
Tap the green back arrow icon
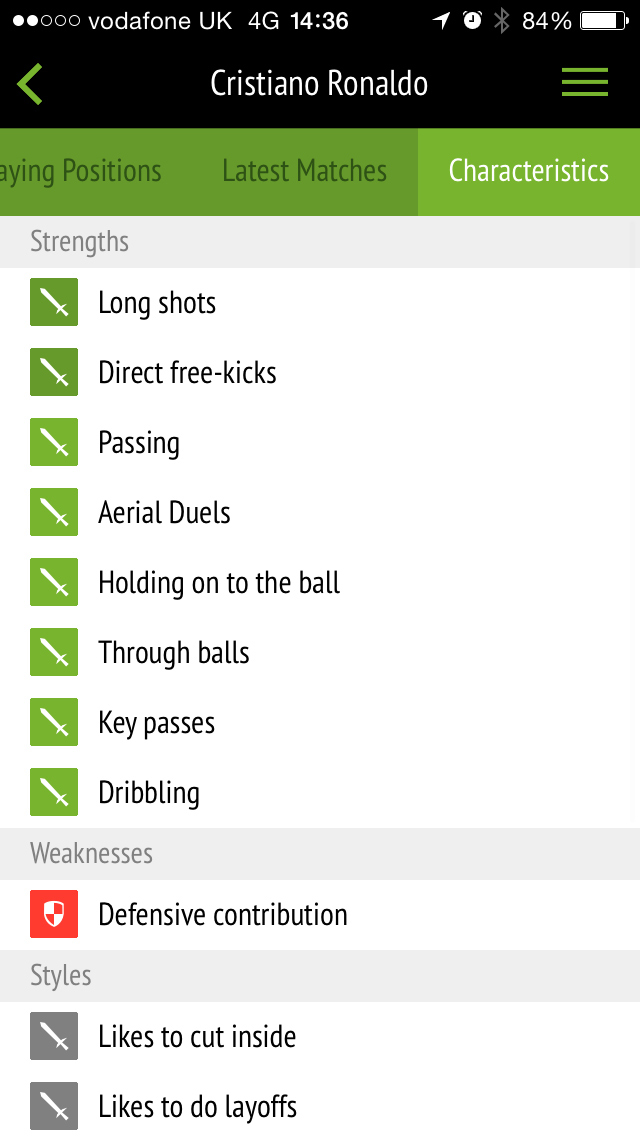(x=30, y=83)
